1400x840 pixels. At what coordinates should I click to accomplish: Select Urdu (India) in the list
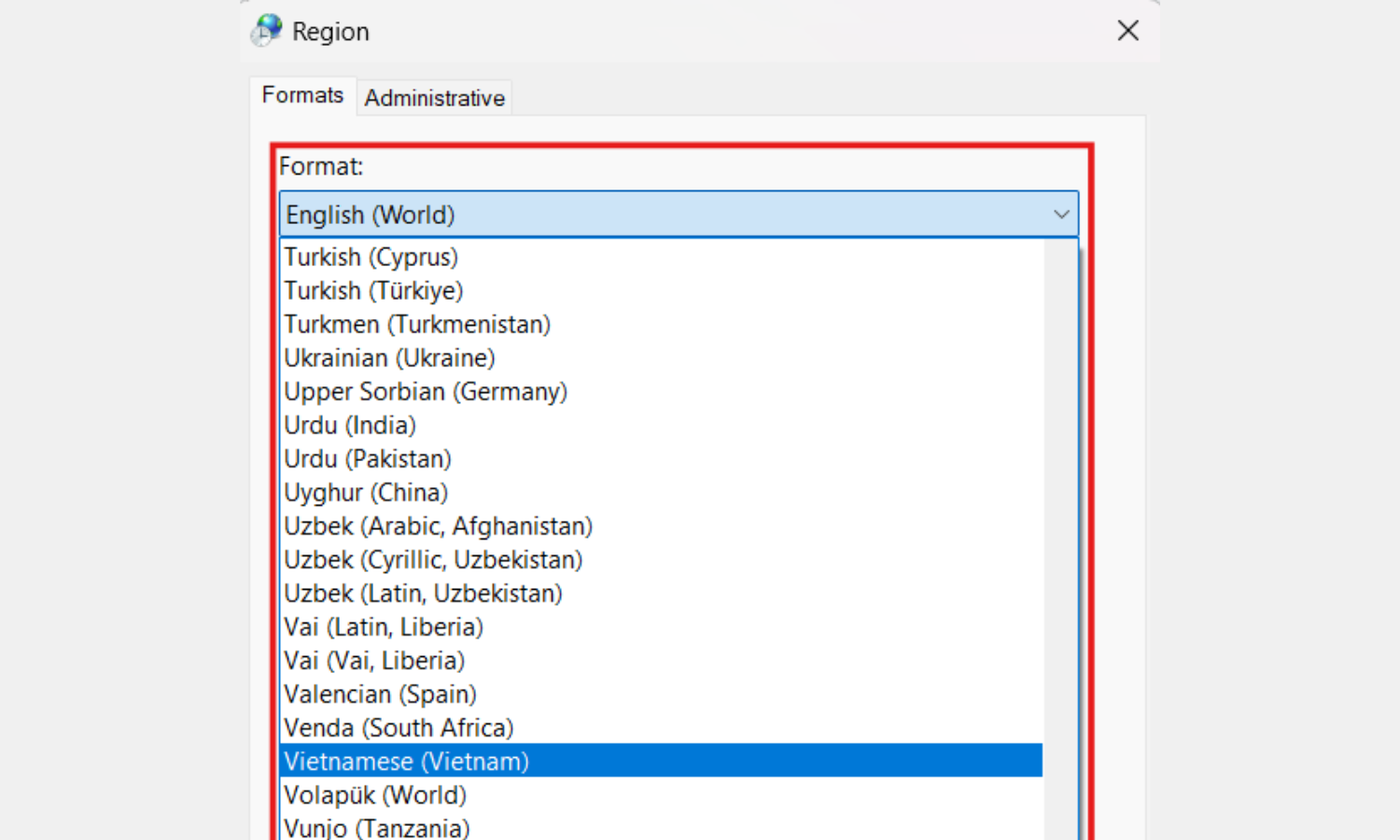350,426
